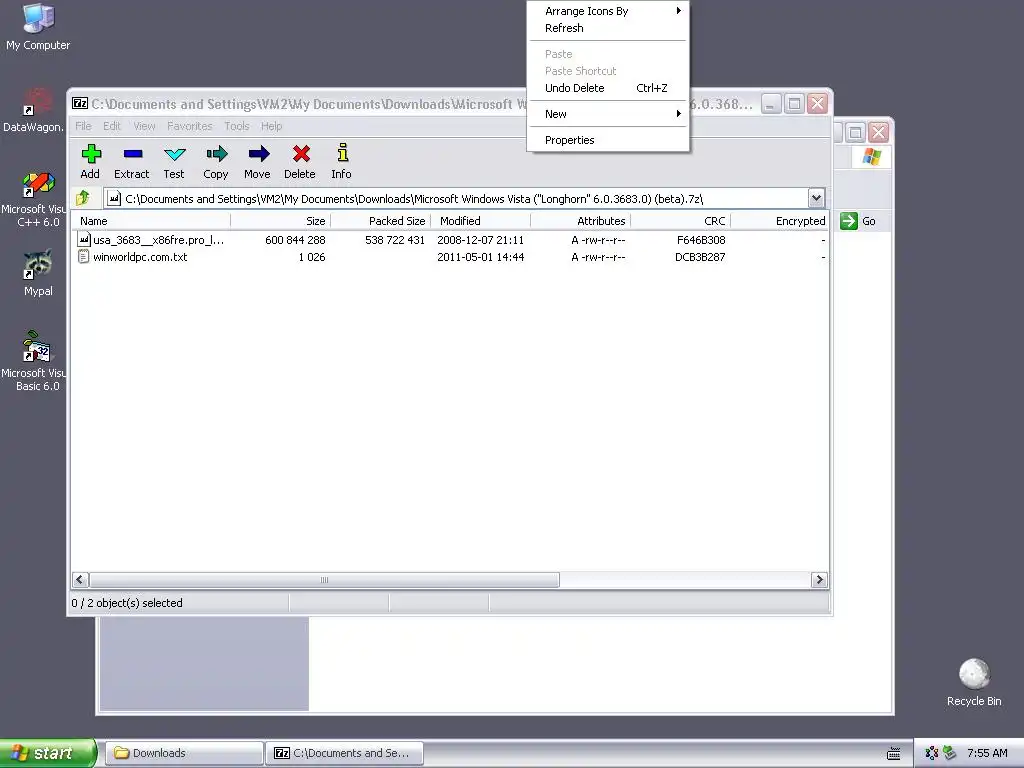This screenshot has width=1024, height=768.
Task: Click the 7z icon in title bar
Action: [80, 103]
